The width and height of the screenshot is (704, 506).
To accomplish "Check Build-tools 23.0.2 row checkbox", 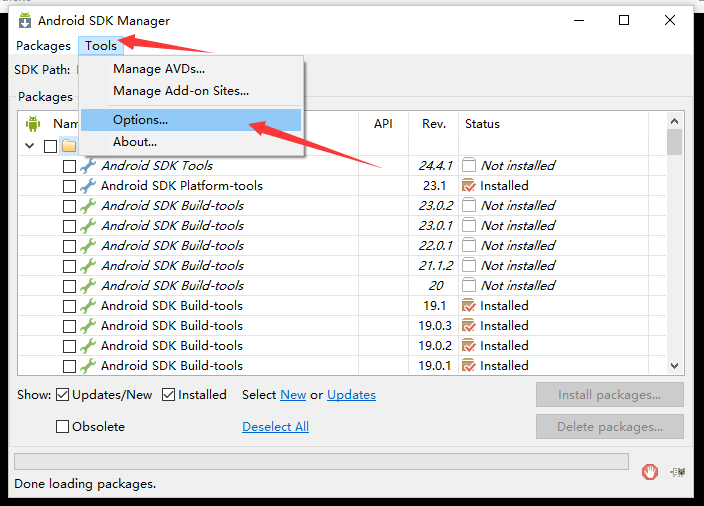I will tap(69, 206).
